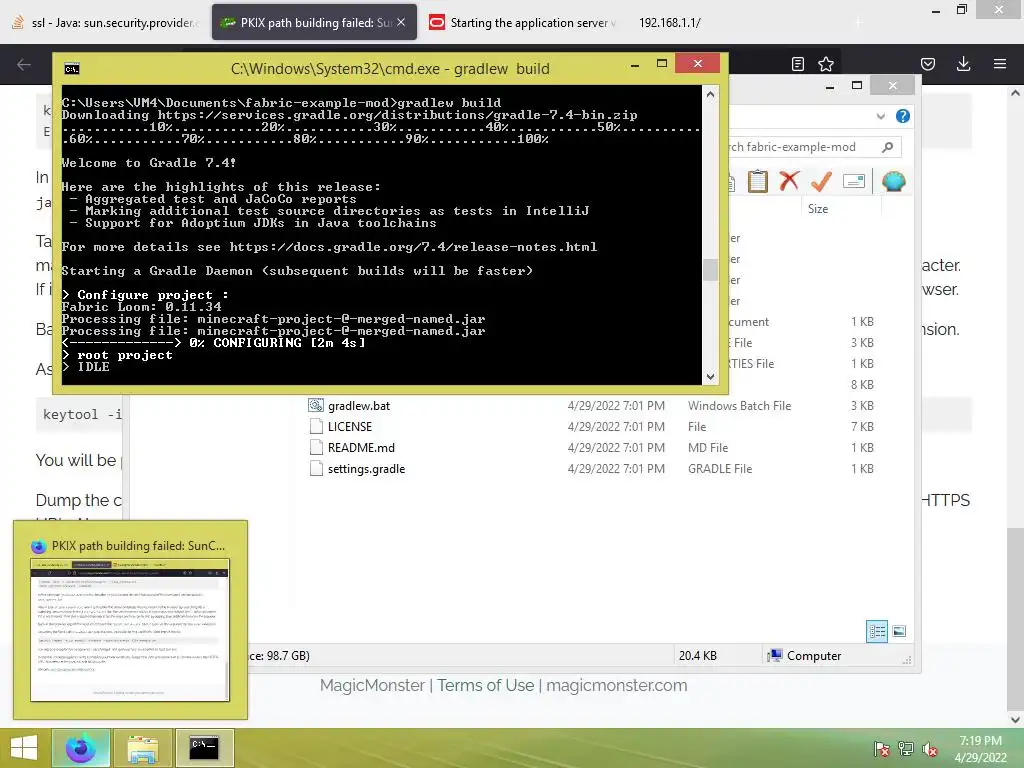
Task: Click the gradlew.bat file icon
Action: [316, 406]
